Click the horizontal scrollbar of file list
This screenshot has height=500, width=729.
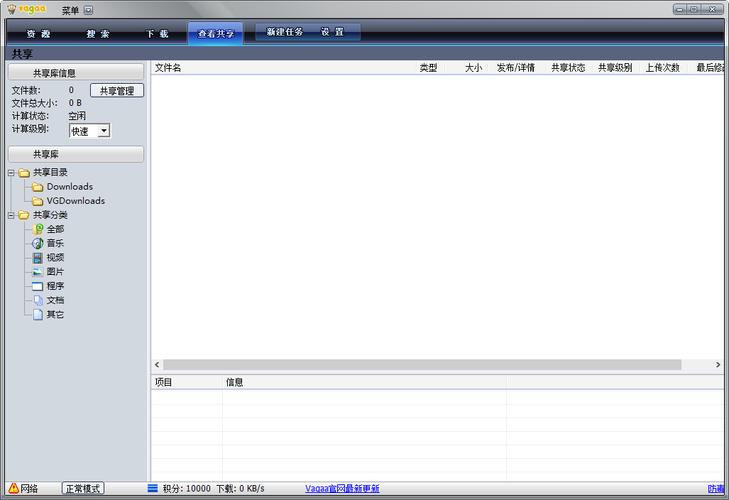(420, 365)
